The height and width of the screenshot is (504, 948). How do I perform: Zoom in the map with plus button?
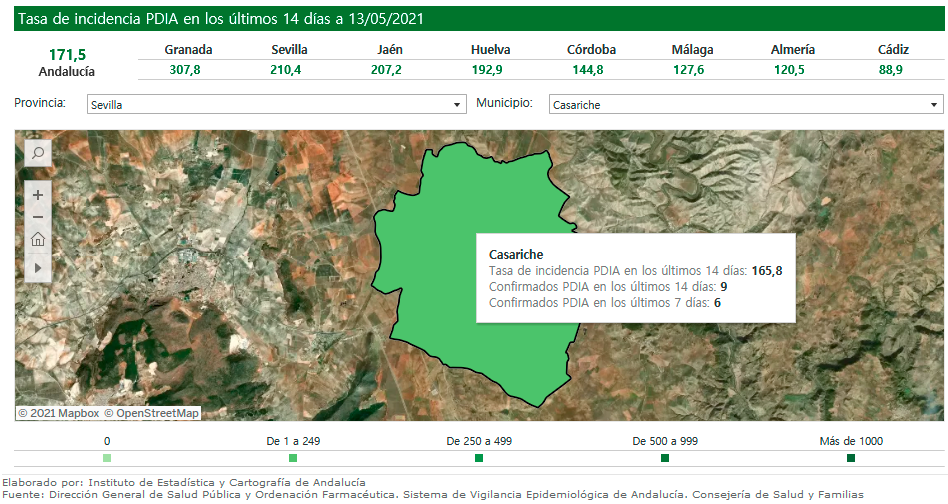coord(38,195)
